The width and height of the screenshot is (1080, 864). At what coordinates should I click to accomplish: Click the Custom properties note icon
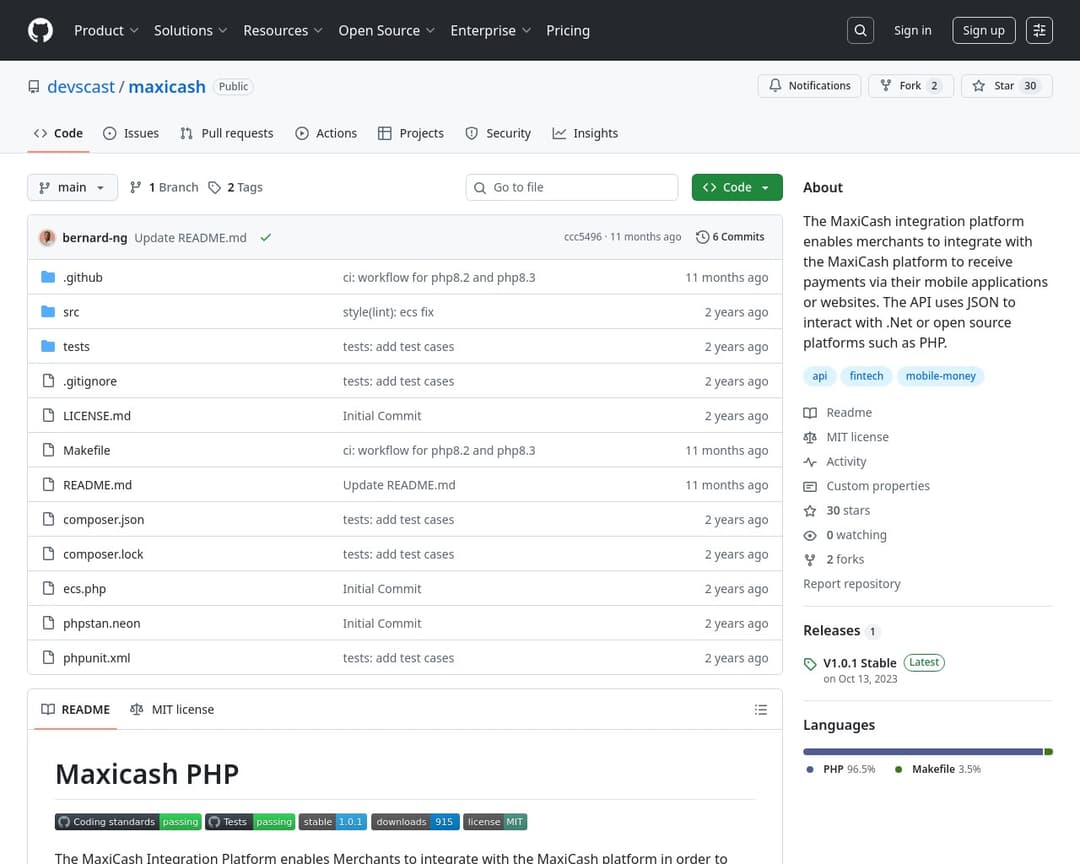(810, 486)
